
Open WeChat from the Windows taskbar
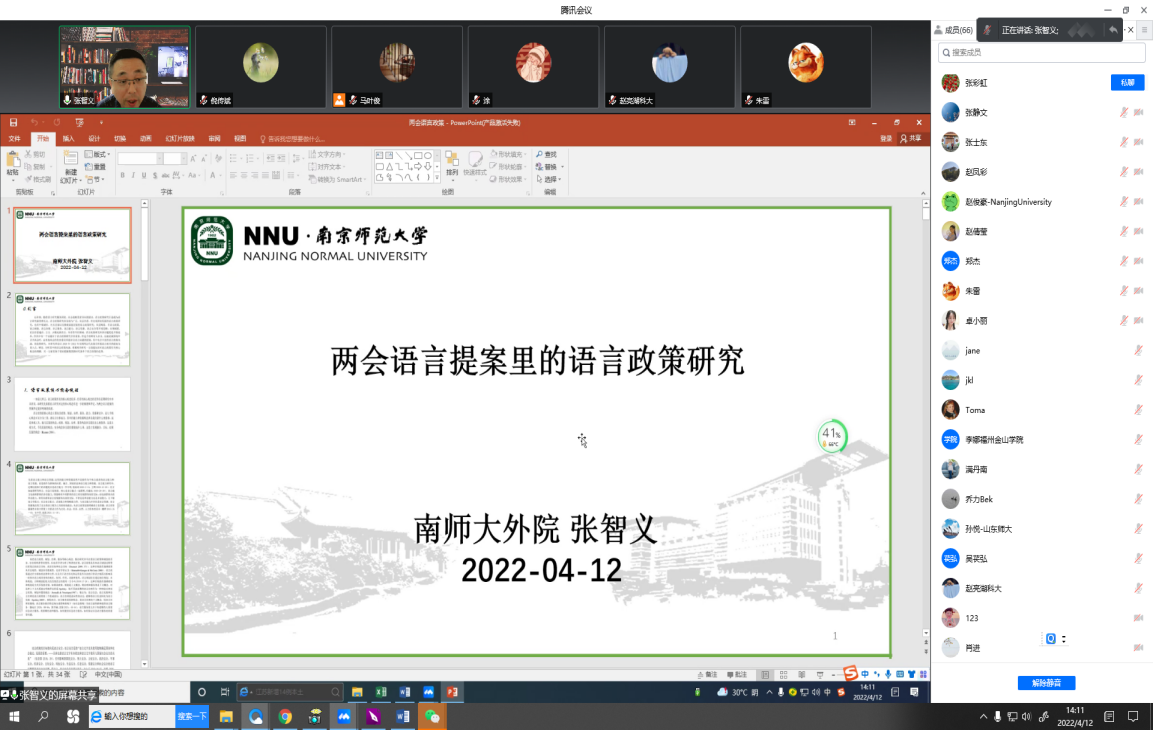(x=432, y=716)
